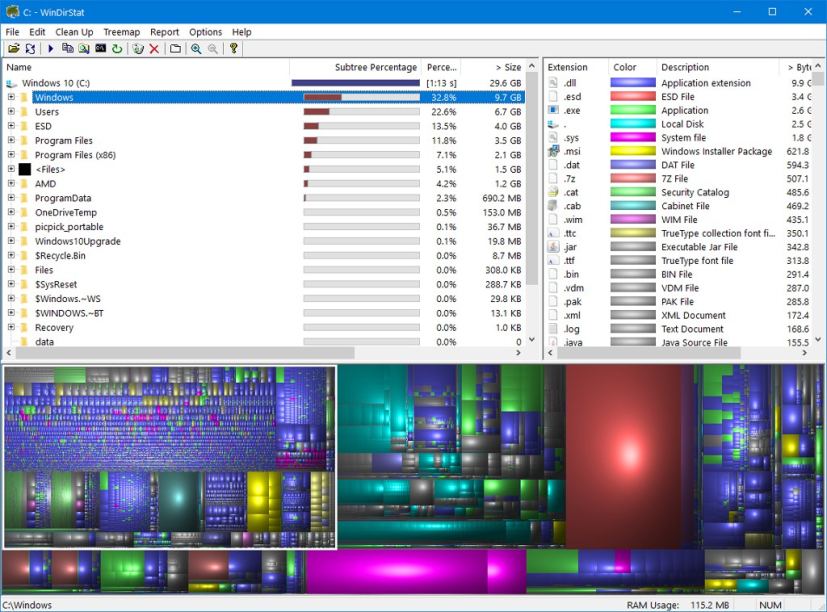Screen dimensions: 827x612
Task: Open the Clean Up menu
Action: click(73, 31)
